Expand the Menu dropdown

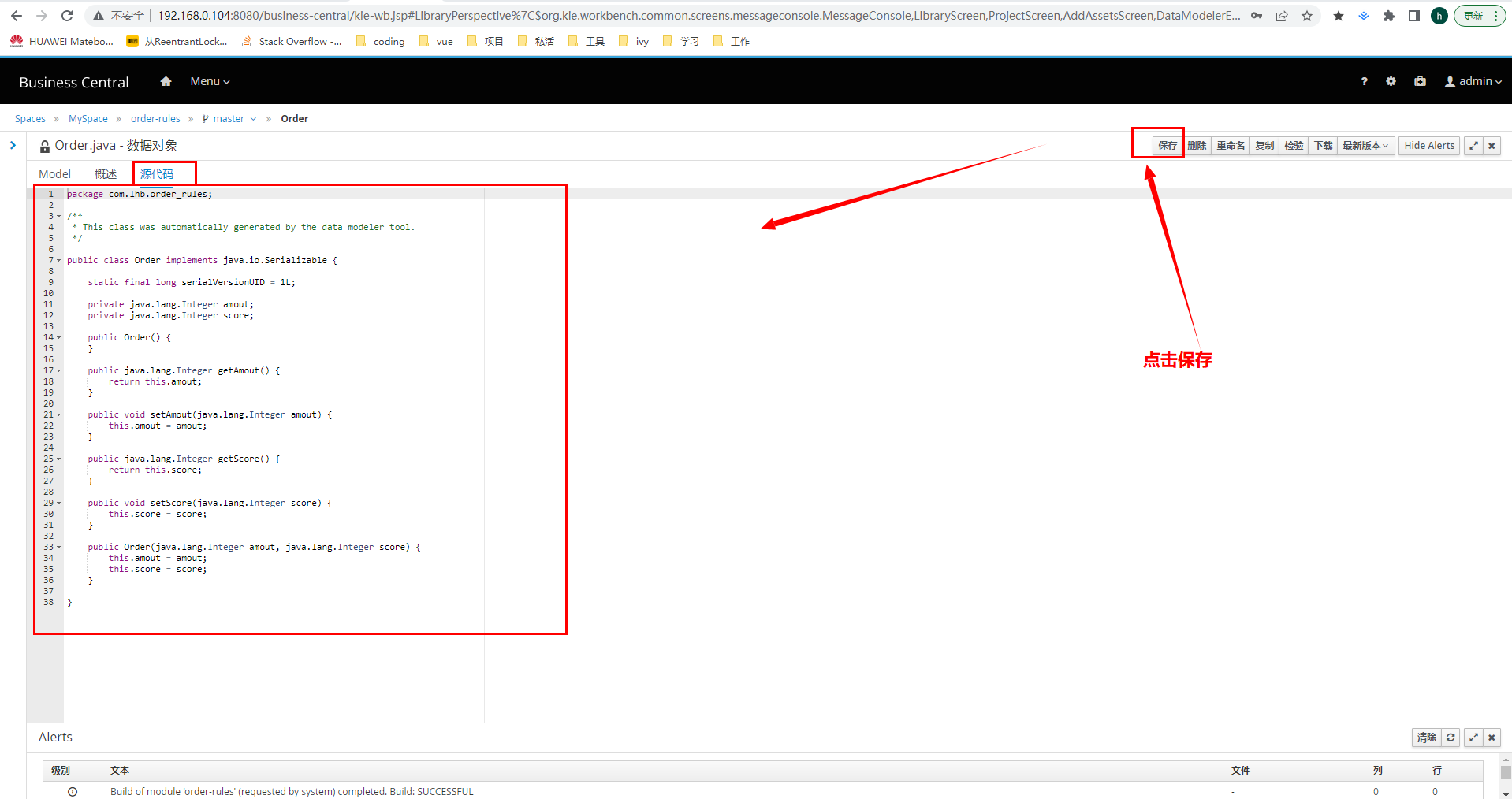pyautogui.click(x=210, y=81)
